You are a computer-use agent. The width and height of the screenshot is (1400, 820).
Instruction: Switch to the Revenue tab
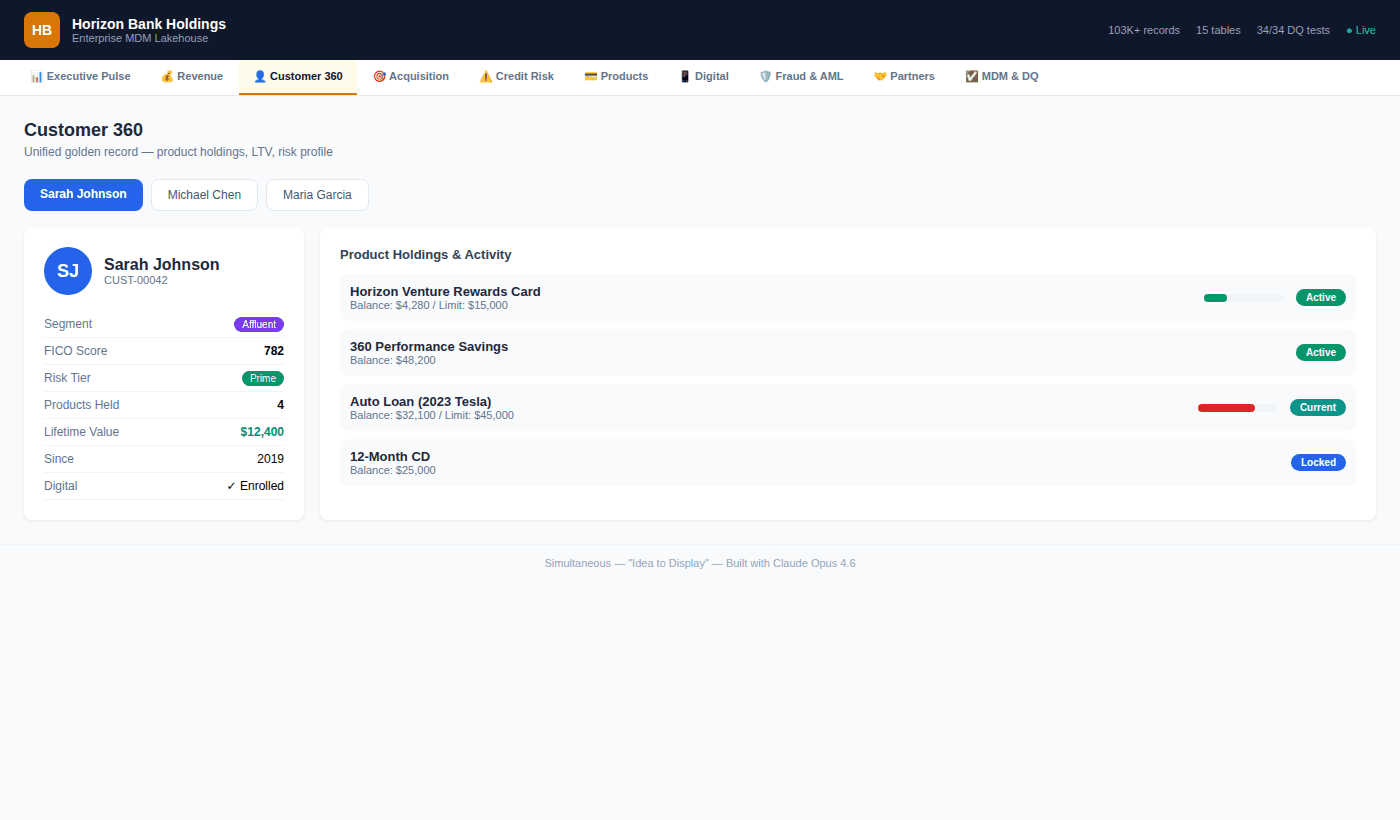192,76
